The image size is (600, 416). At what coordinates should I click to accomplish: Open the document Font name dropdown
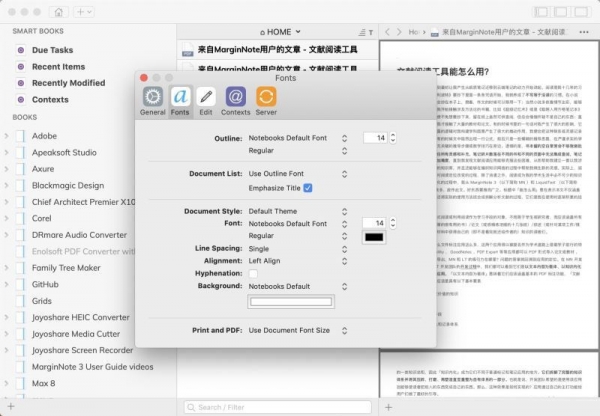click(298, 223)
